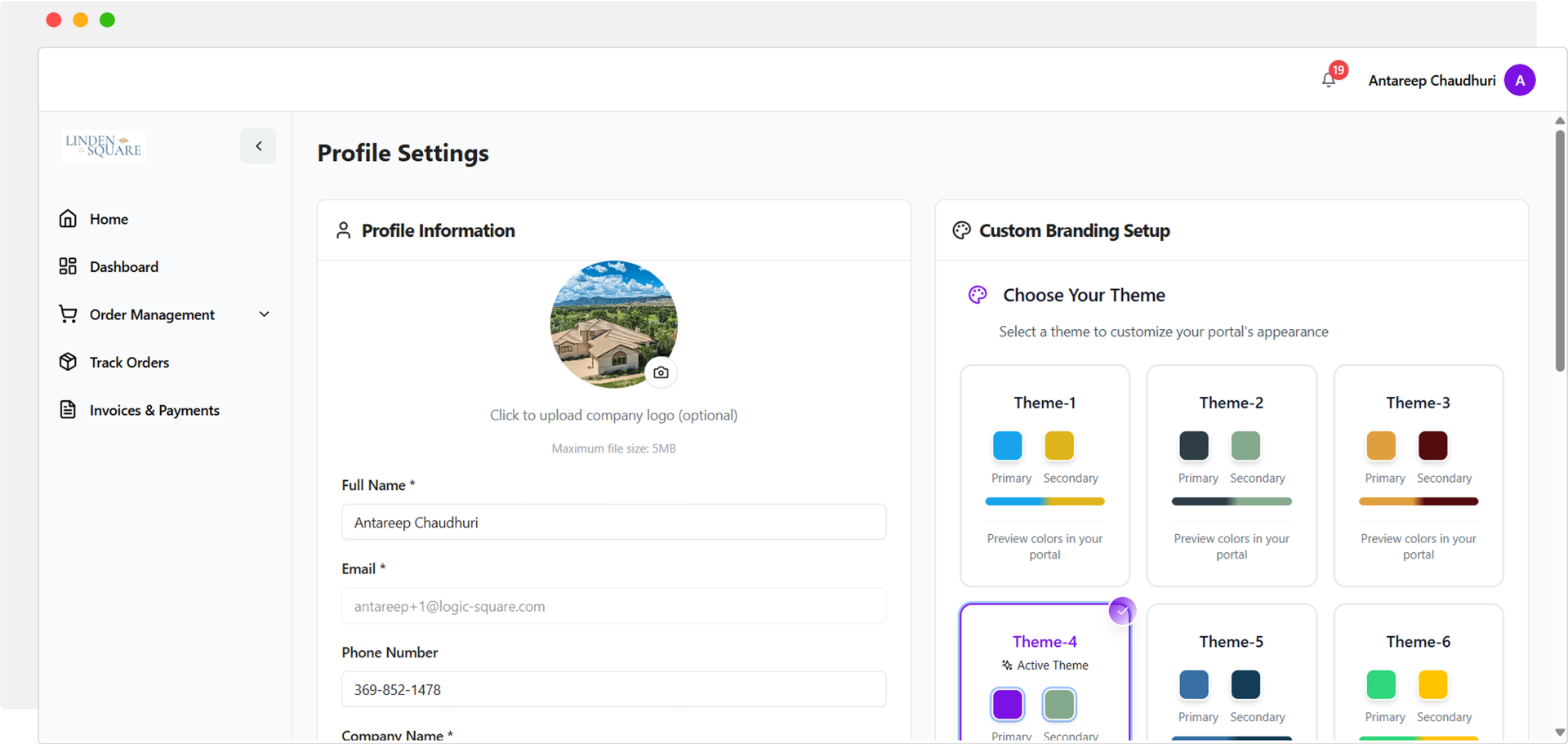Screen dimensions: 1568x744
Task: Click Theme-5 blue primary swatch
Action: click(x=1194, y=684)
